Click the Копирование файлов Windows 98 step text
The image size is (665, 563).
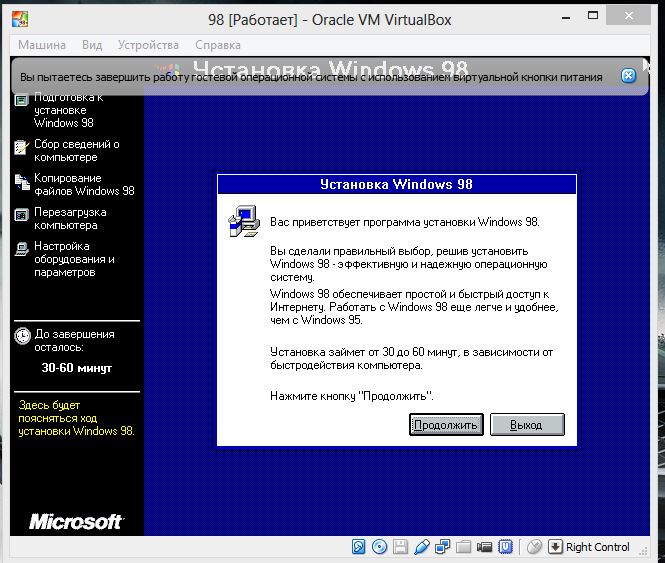click(84, 185)
